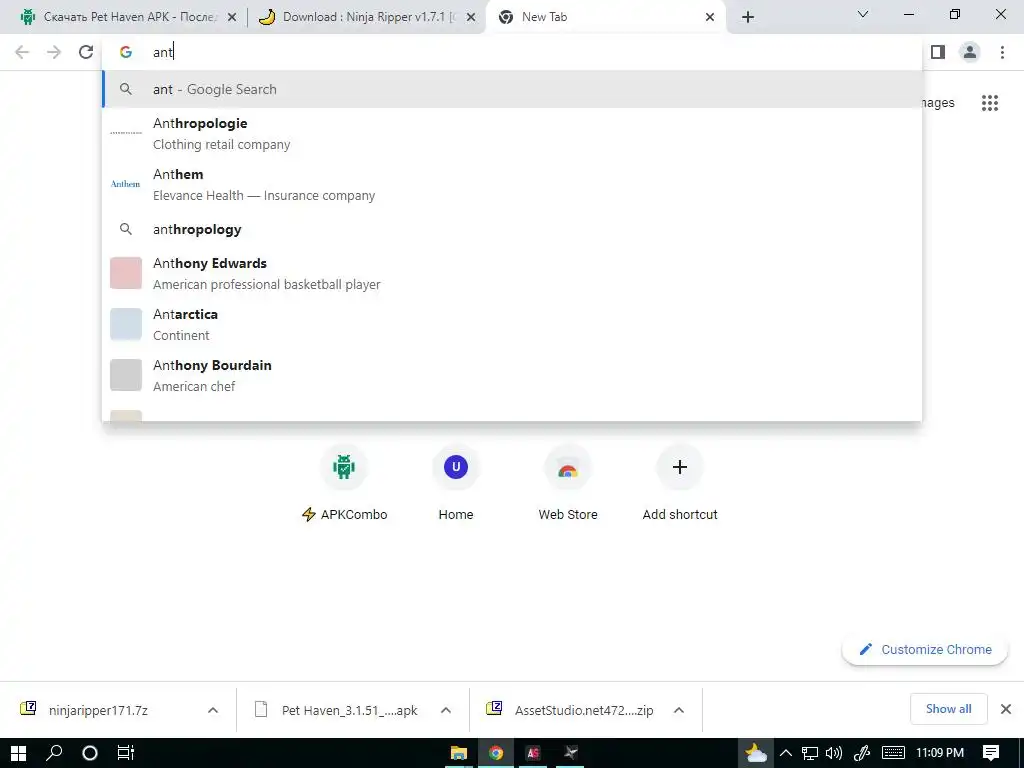Open the AssetStudio taskbar app
1024x768 pixels.
point(533,753)
